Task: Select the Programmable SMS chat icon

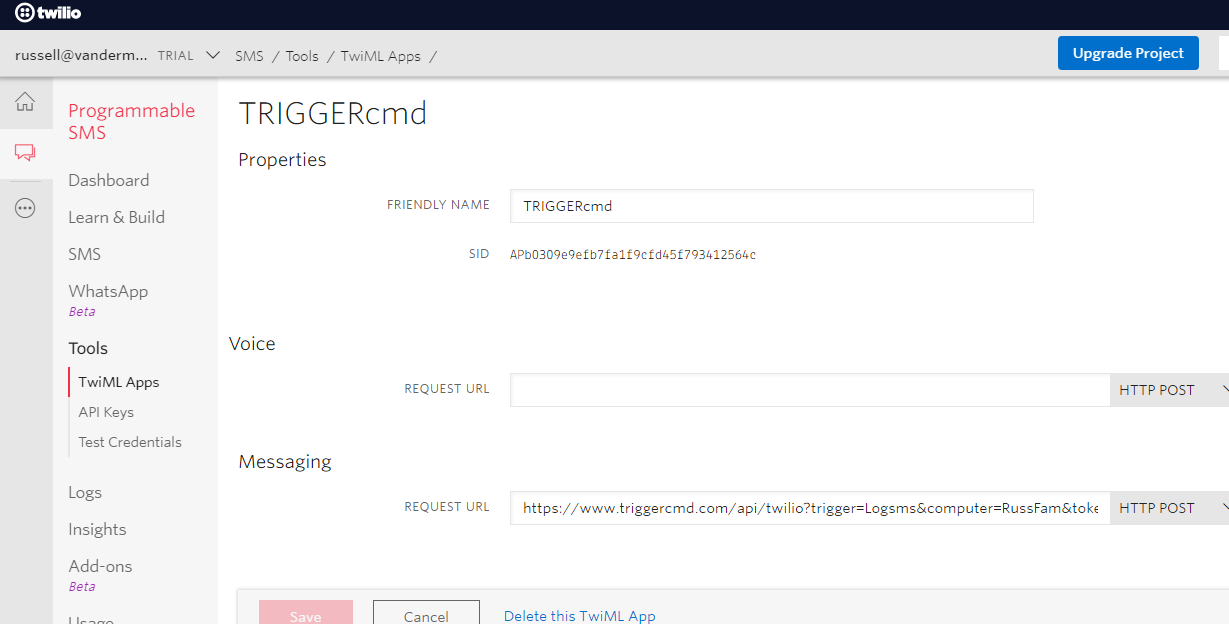Action: coord(25,153)
